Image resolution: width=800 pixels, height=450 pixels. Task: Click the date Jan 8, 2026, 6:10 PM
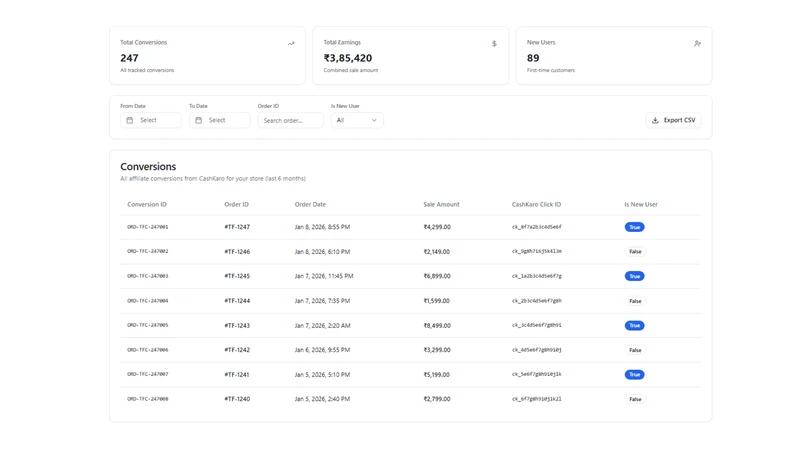pos(322,252)
